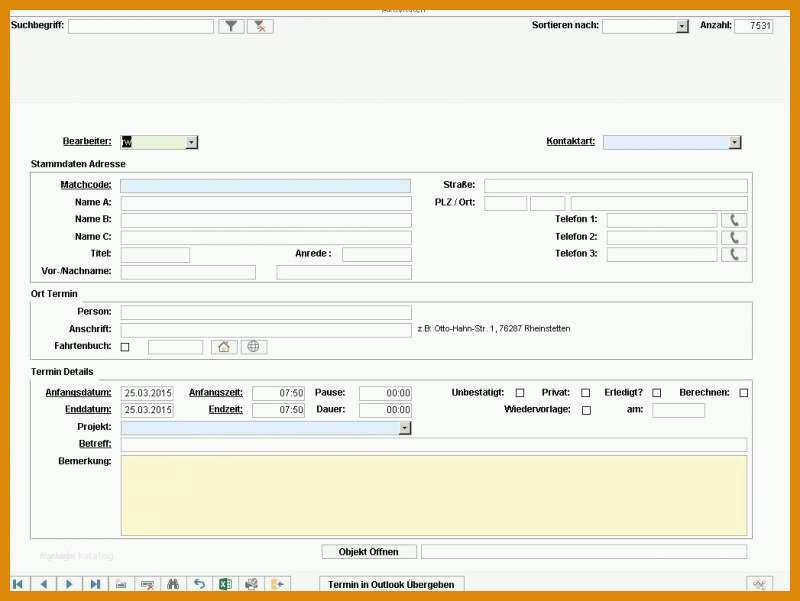
Task: Open the globe map icon in Ort Termin
Action: click(254, 347)
